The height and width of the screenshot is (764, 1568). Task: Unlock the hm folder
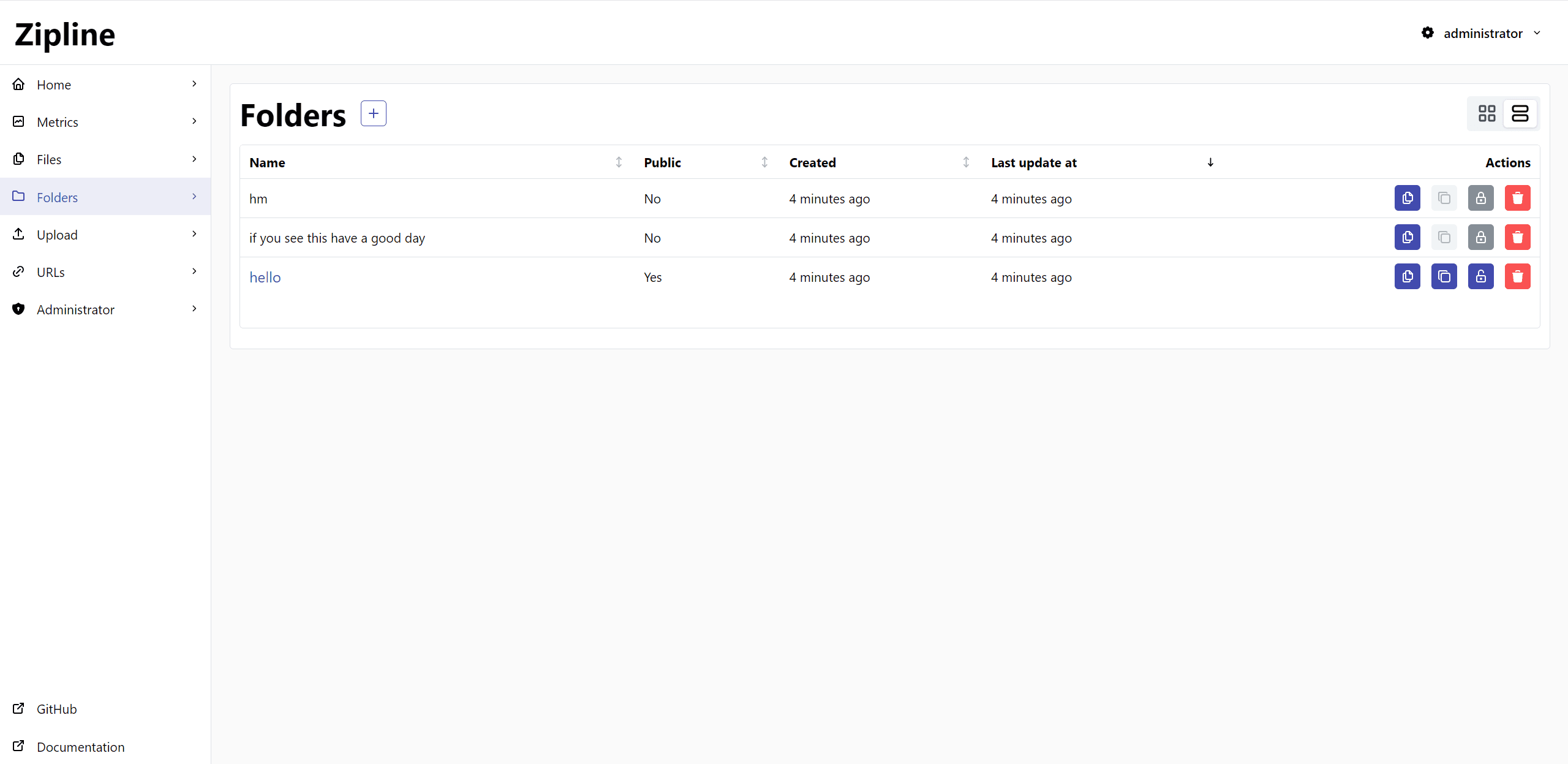coord(1481,198)
